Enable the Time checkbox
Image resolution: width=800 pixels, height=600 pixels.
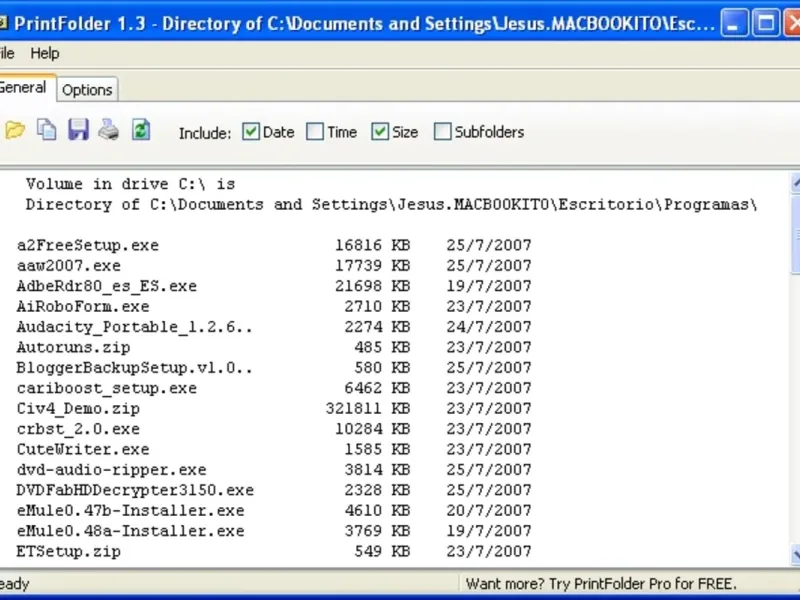click(x=315, y=132)
